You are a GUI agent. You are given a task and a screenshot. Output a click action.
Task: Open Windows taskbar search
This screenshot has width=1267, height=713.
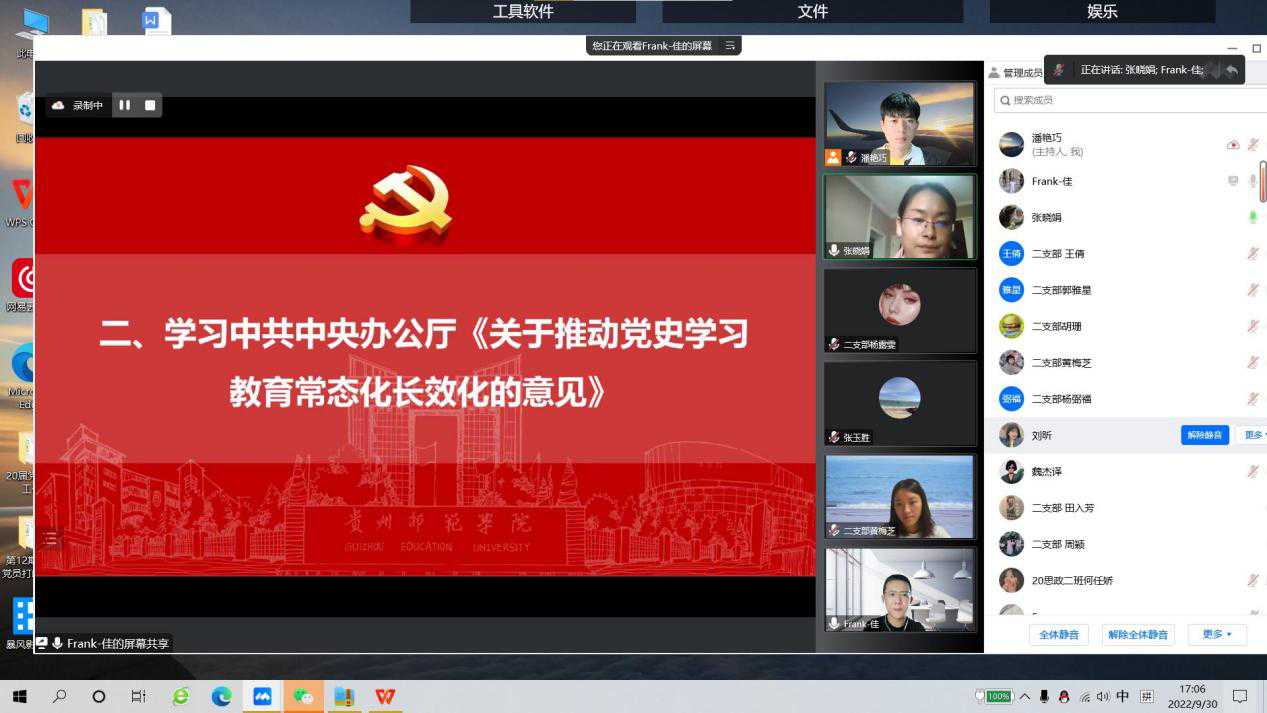(59, 696)
